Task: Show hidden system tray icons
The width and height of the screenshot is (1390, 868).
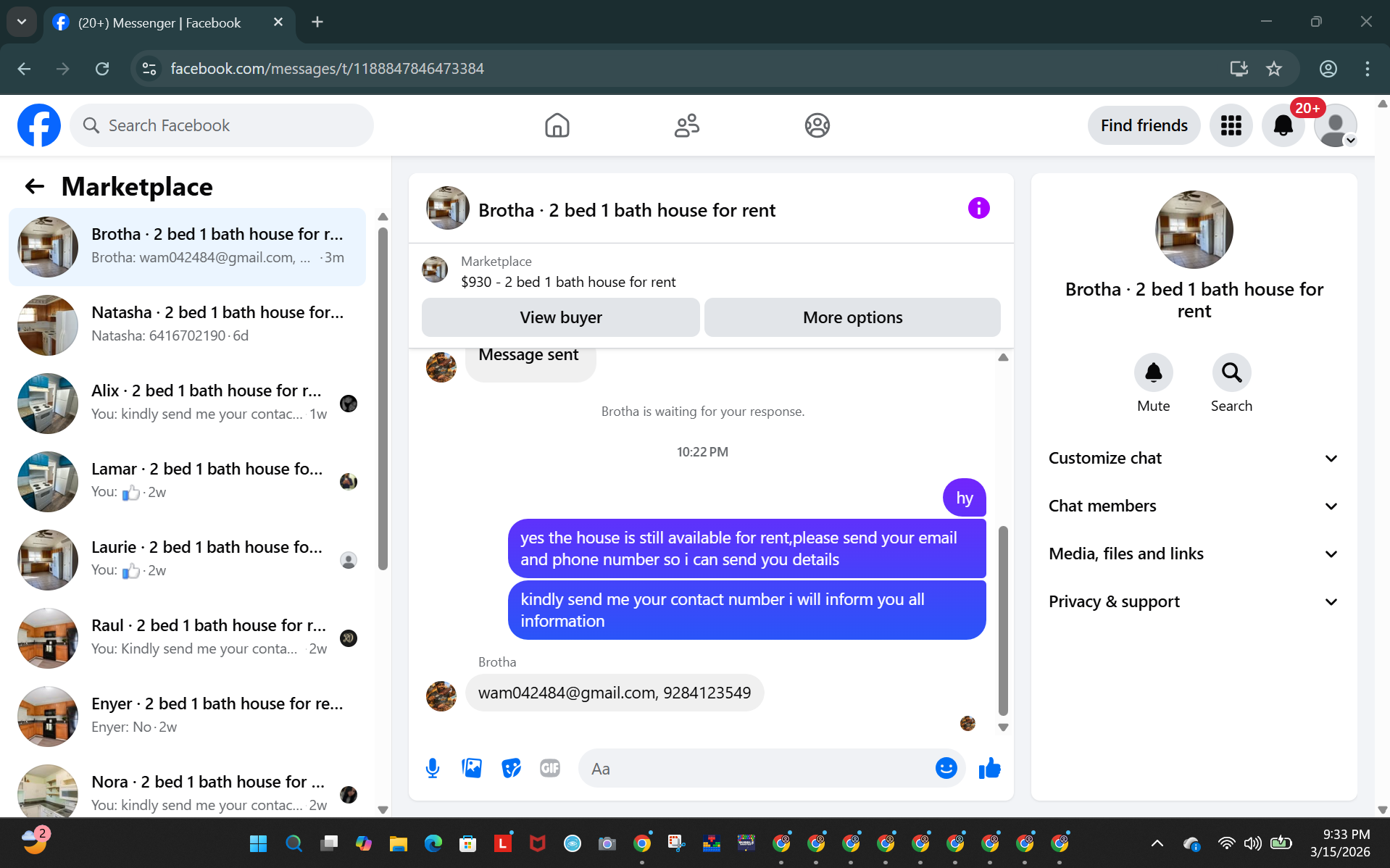Action: coord(1157,843)
